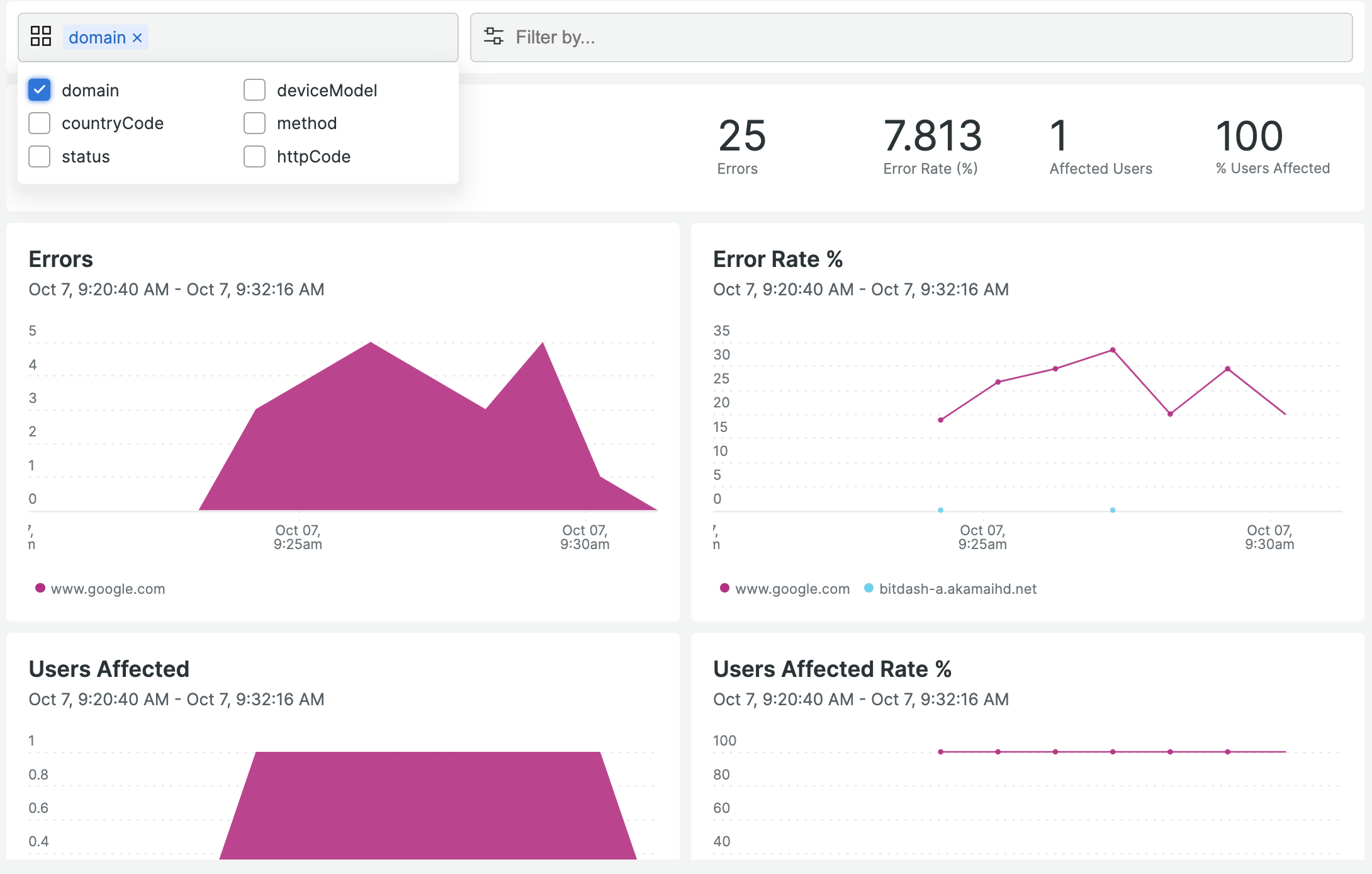
Task: Click the 100 % Users Affected metric
Action: pyautogui.click(x=1273, y=146)
